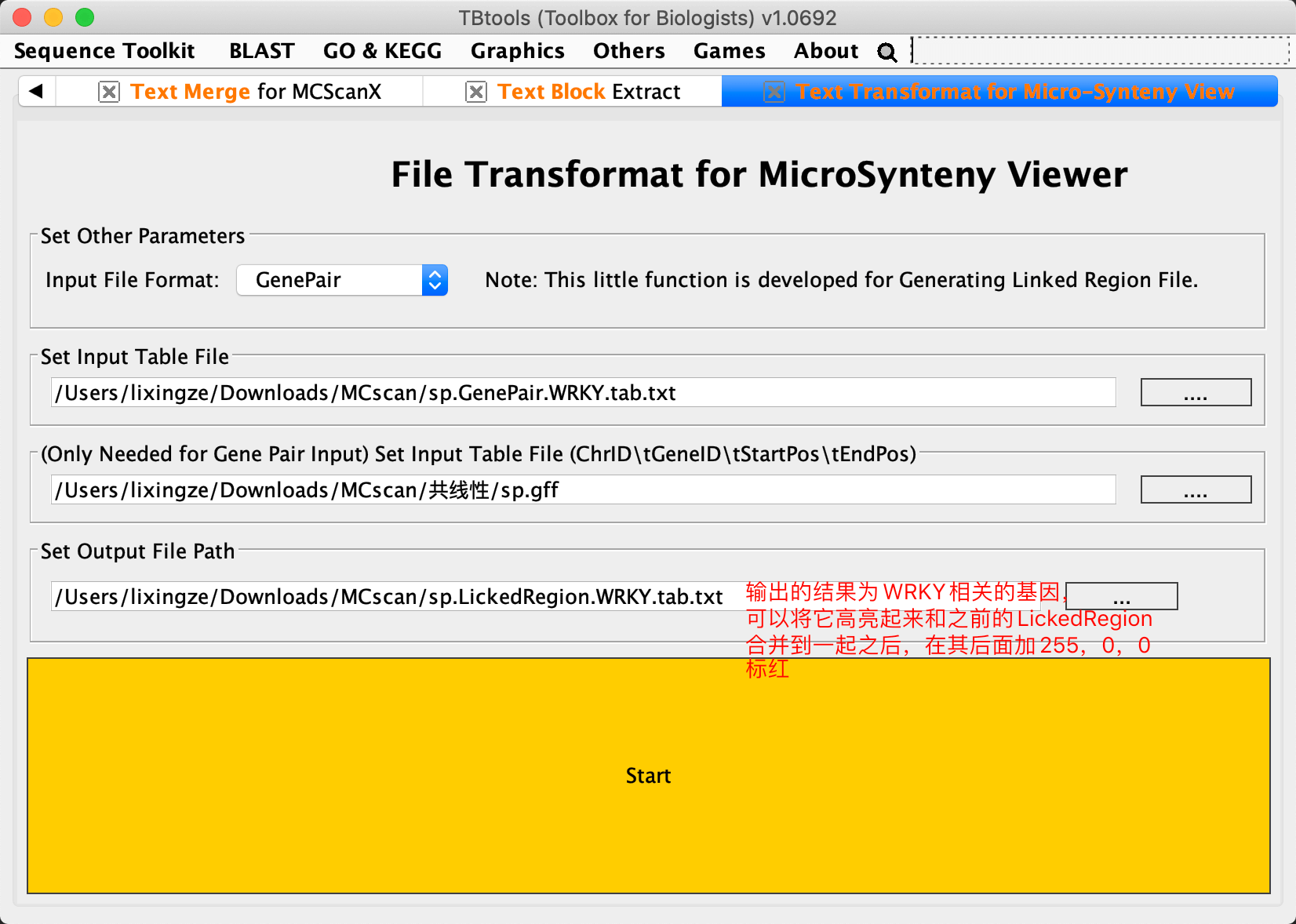Close the Text Merge for MCScanX tab
1296x924 pixels.
108,92
